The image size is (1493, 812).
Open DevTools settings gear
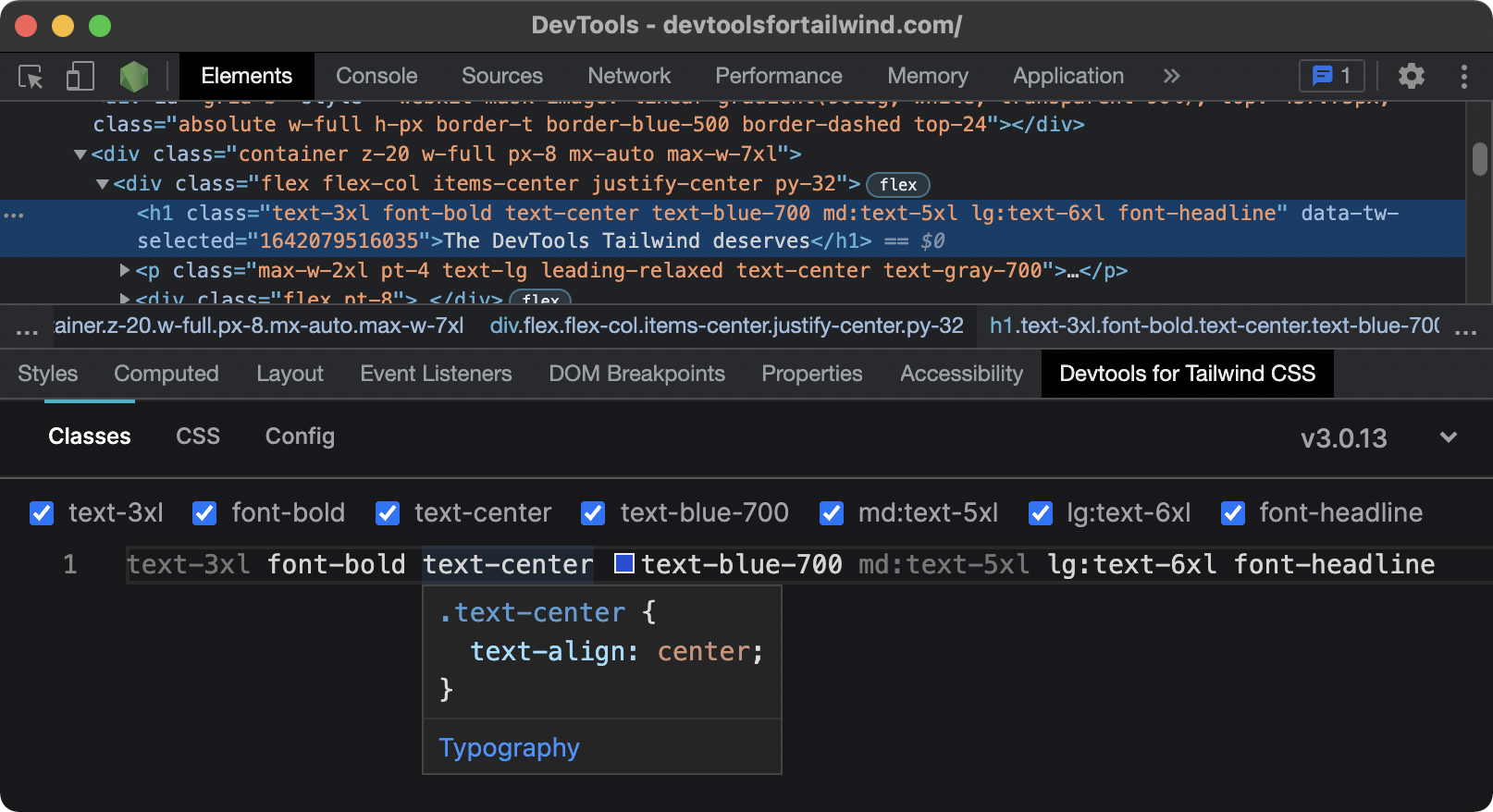[1411, 76]
